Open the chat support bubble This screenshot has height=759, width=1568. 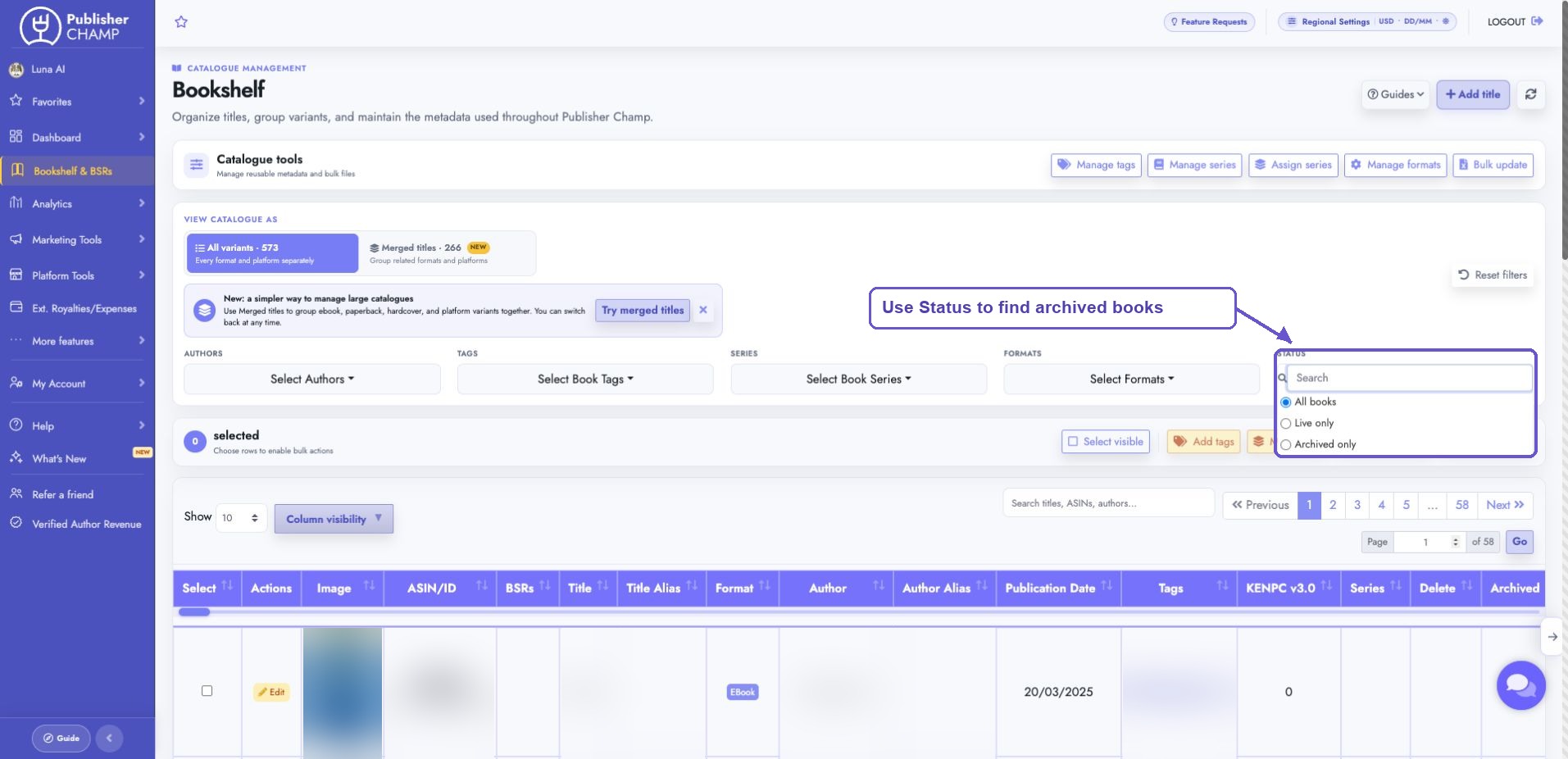(1520, 685)
